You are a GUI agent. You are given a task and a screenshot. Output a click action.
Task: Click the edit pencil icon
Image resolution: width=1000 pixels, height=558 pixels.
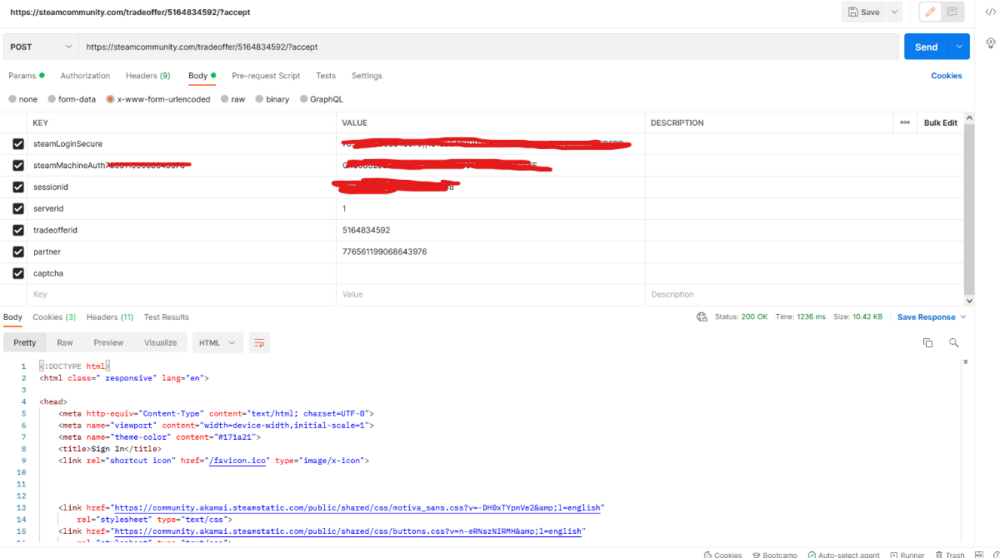pyautogui.click(x=930, y=12)
